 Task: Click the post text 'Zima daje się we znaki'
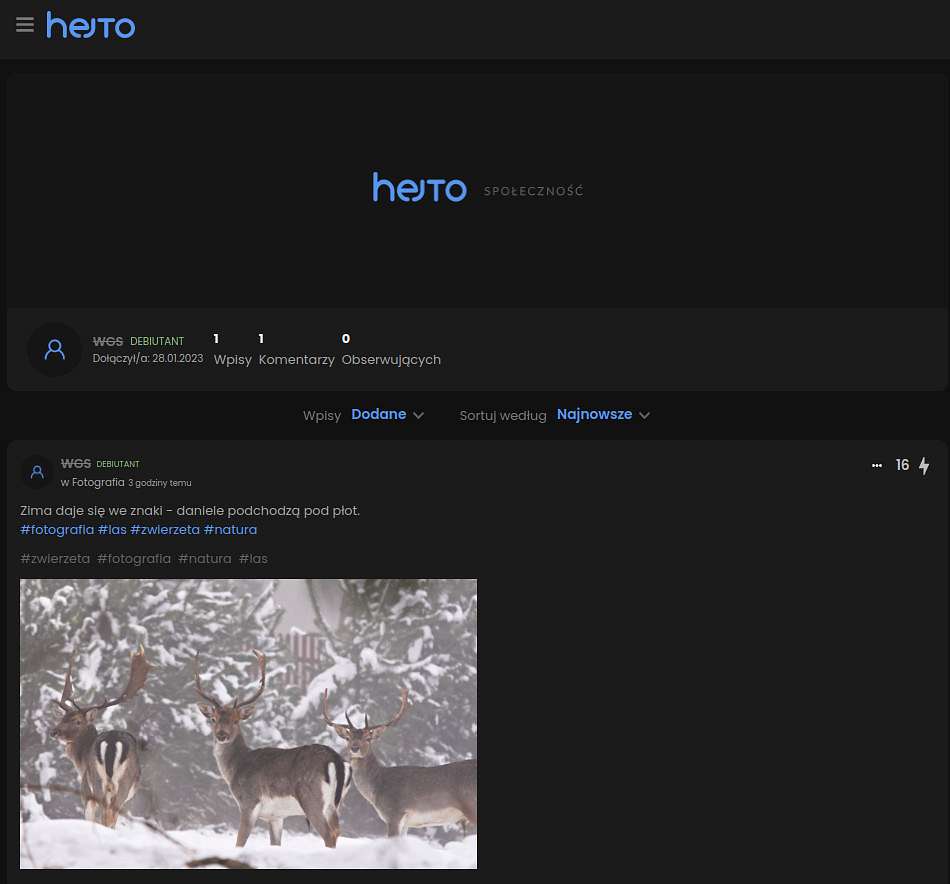pos(91,511)
